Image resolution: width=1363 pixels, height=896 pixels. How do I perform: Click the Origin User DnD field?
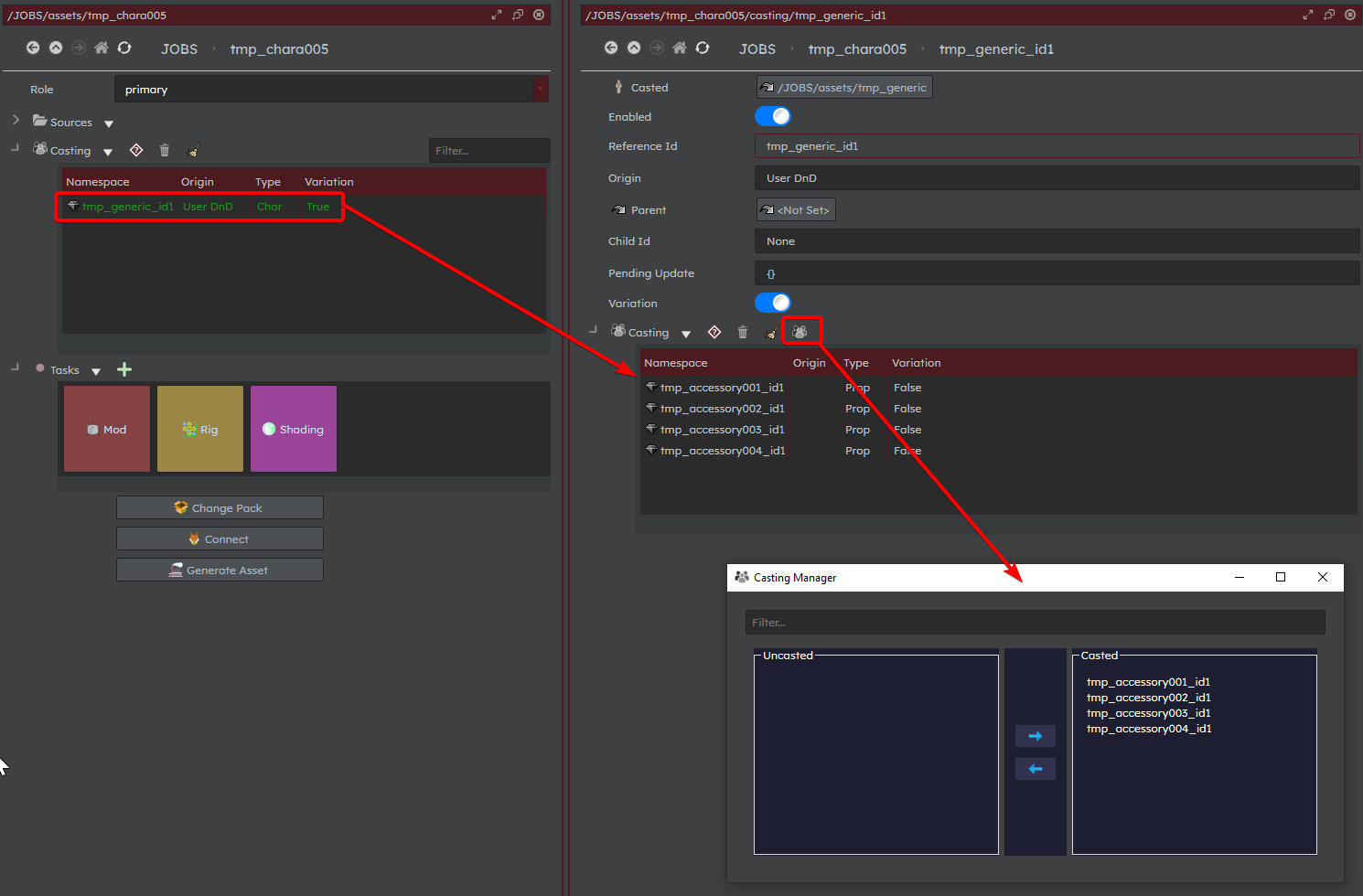pos(1057,177)
